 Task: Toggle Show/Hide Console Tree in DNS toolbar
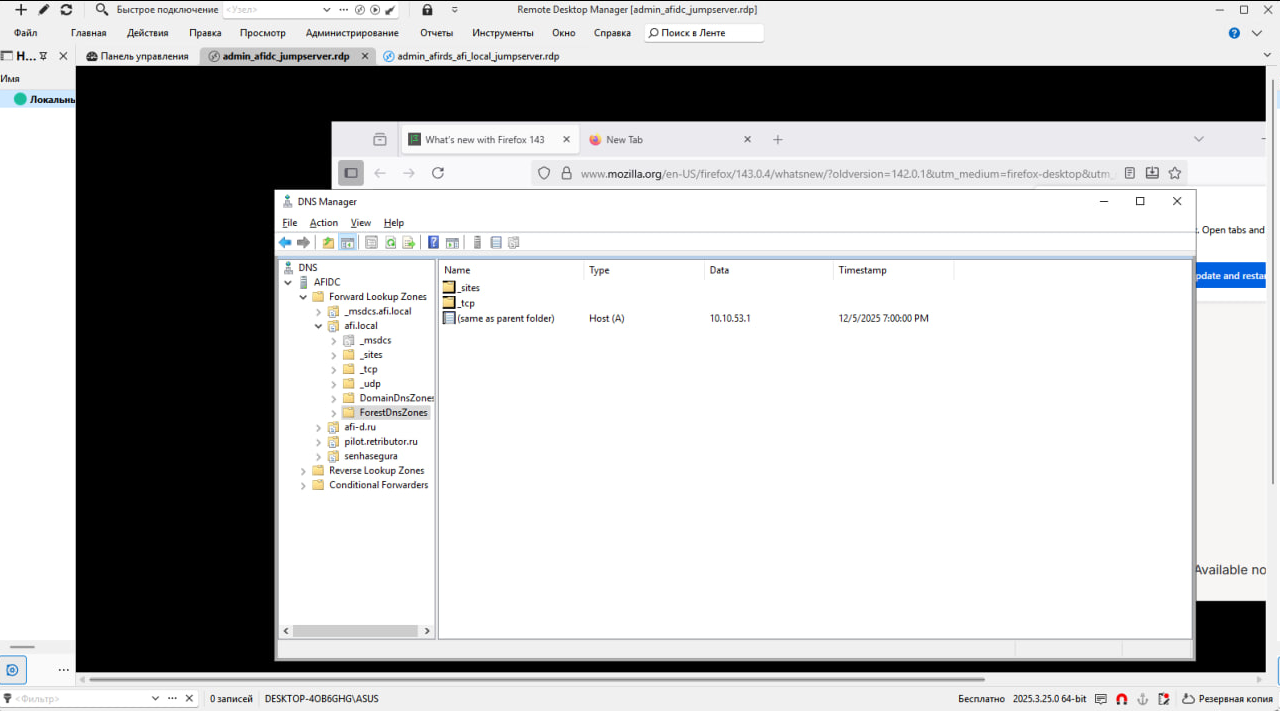(347, 242)
